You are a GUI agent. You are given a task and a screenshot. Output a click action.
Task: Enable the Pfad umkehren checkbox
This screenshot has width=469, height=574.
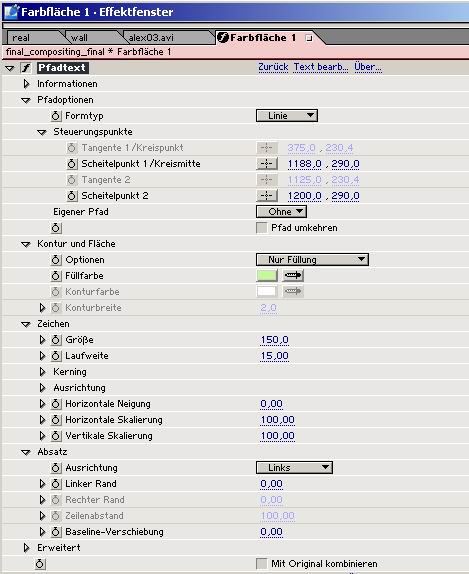click(x=261, y=228)
